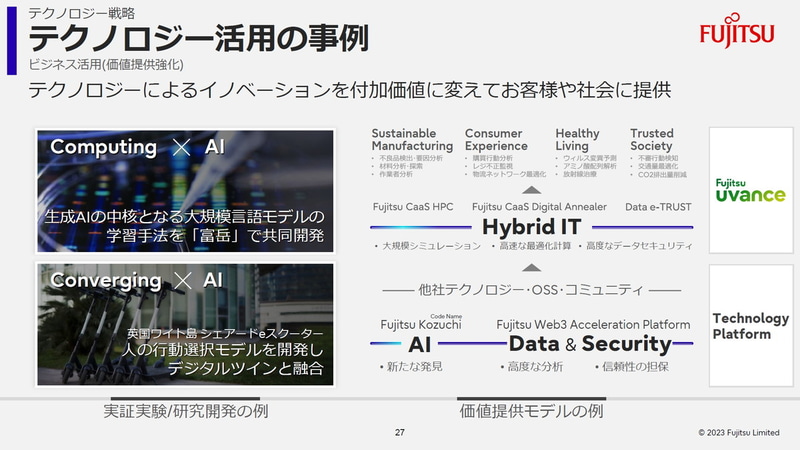Click the 価値提供モデルの例 caption
The image size is (800, 450).
point(531,411)
